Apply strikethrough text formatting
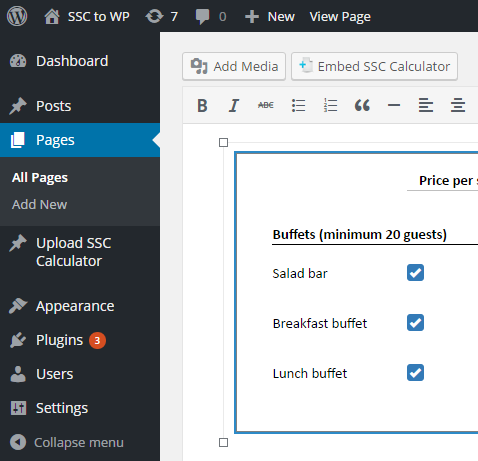Viewport: 478px width, 461px height. click(266, 106)
